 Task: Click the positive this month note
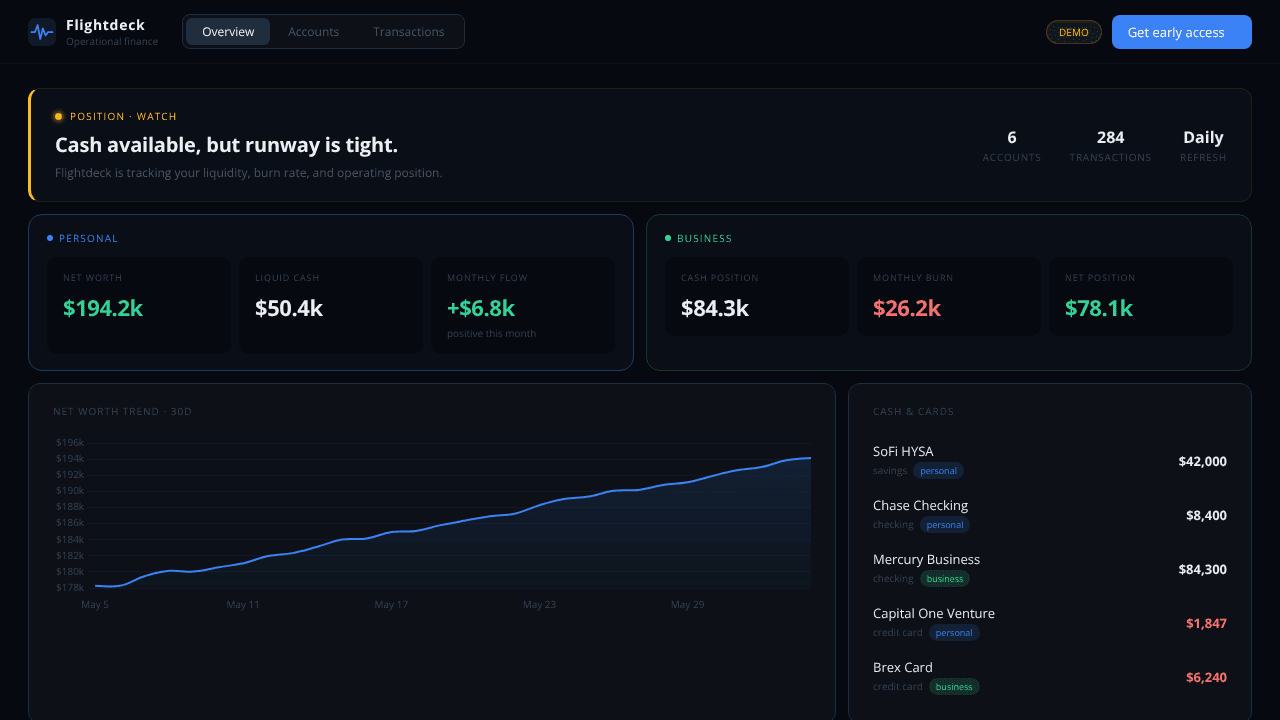click(x=491, y=334)
